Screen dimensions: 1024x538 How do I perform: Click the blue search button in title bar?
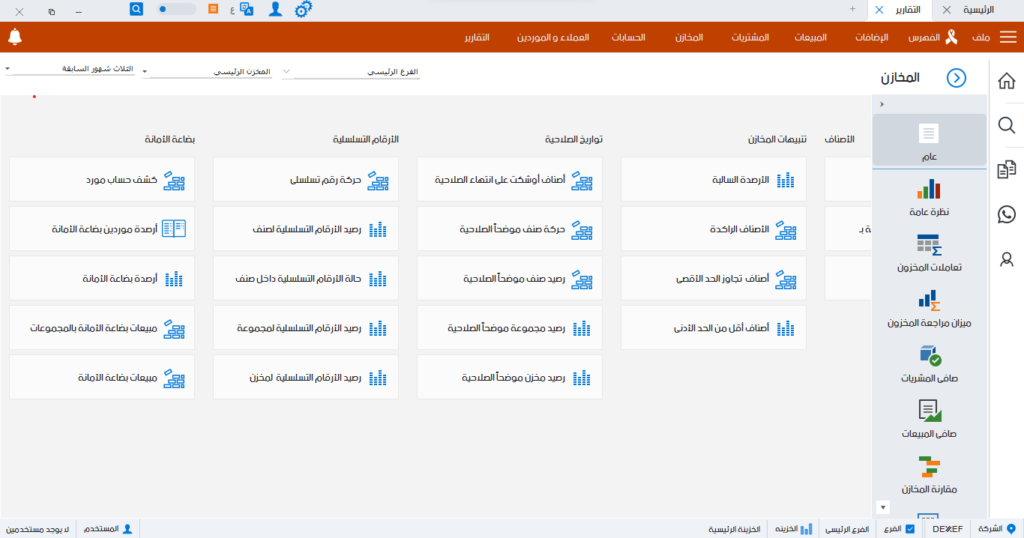(x=136, y=9)
